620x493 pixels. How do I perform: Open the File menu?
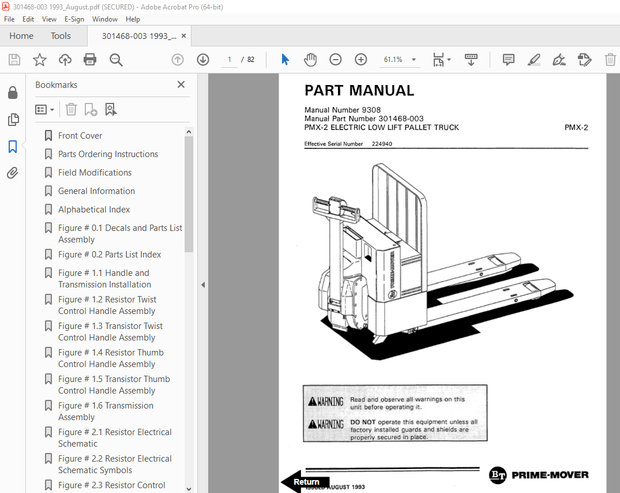9,19
